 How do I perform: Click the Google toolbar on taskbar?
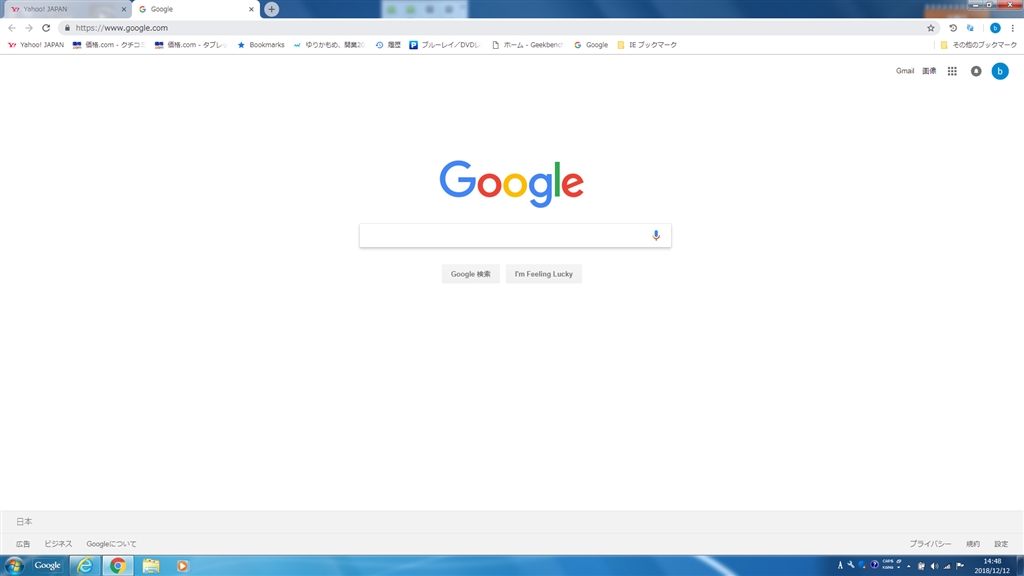[x=47, y=566]
